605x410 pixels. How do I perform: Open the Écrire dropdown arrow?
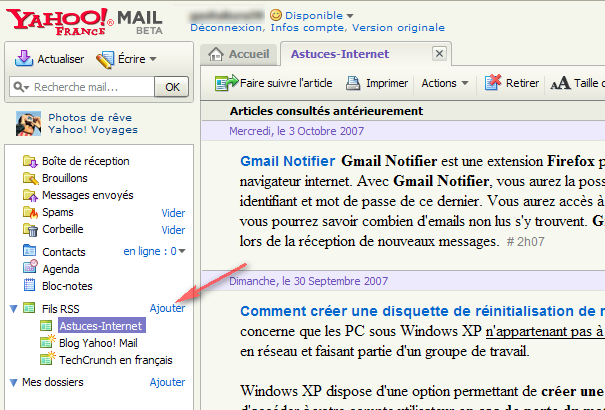point(153,59)
